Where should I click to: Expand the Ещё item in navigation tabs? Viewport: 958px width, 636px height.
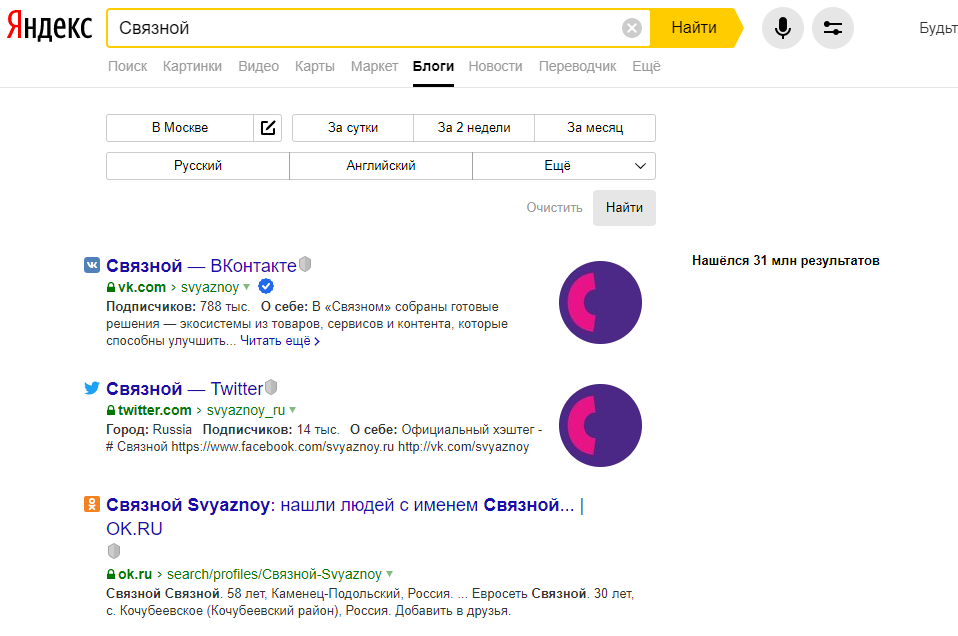[646, 66]
